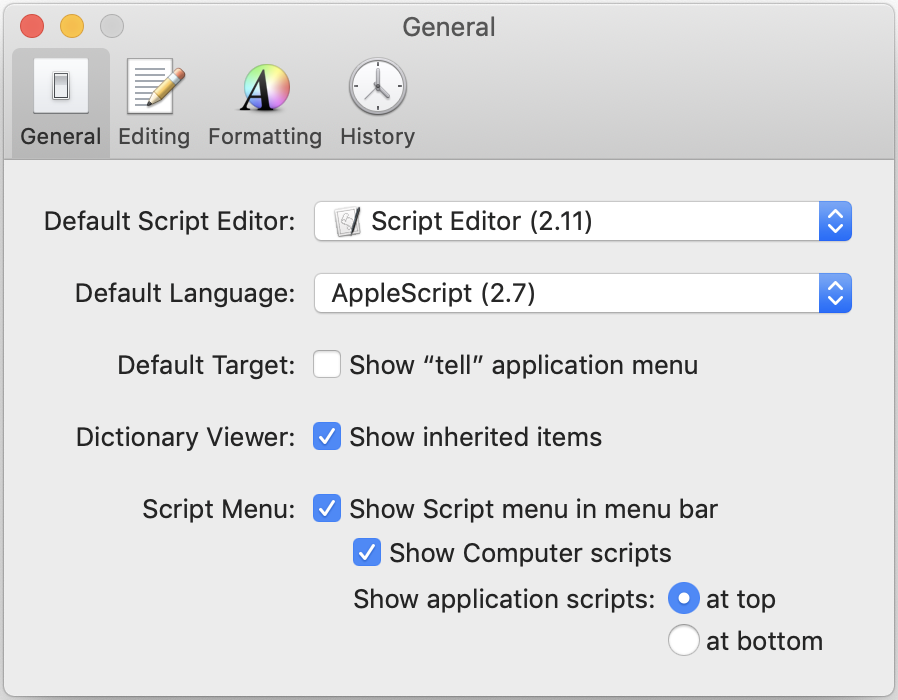Close the General preferences window
898x700 pixels.
tap(33, 27)
